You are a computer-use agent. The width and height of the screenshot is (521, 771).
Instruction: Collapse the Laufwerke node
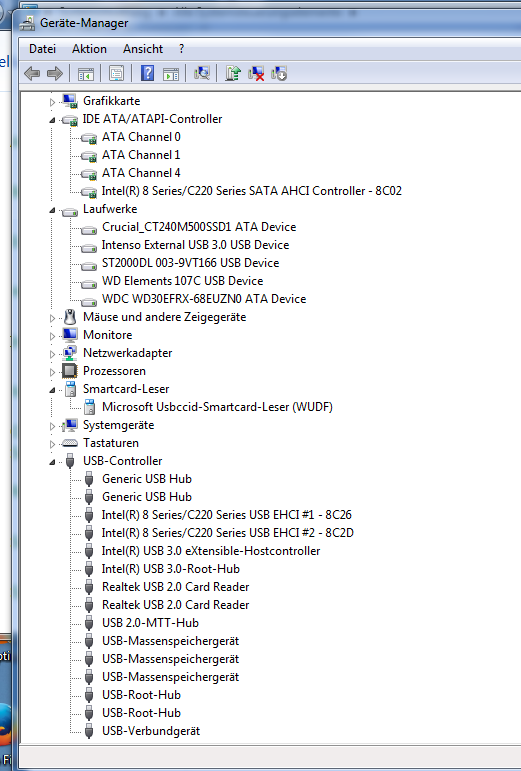click(x=52, y=210)
